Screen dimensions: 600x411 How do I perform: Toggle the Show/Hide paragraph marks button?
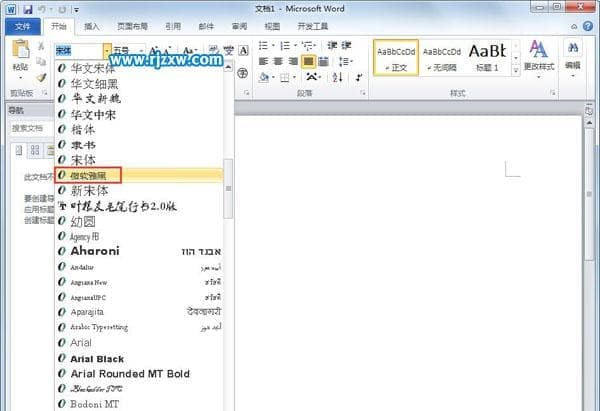coord(359,78)
